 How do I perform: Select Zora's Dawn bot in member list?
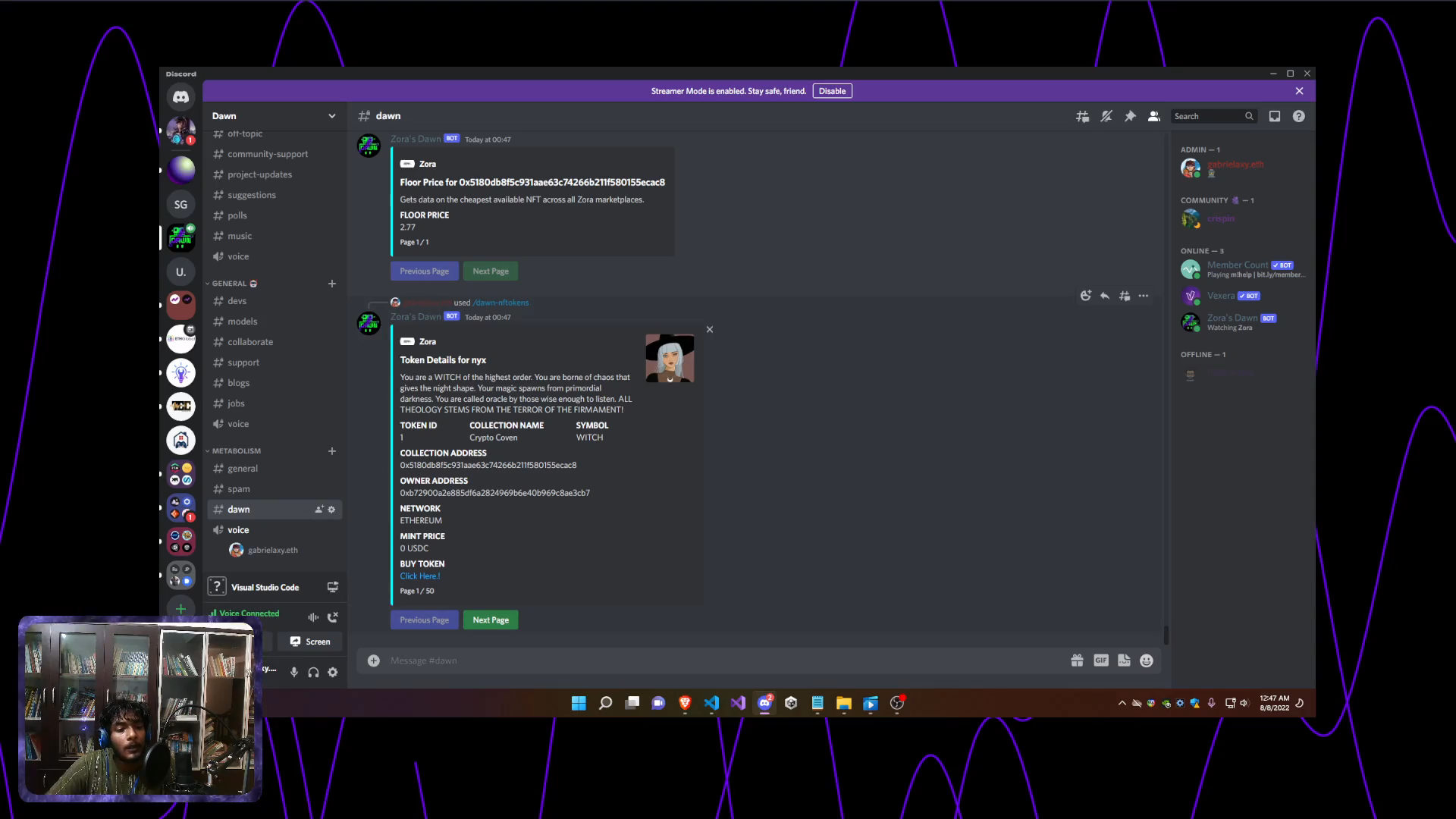(1244, 322)
